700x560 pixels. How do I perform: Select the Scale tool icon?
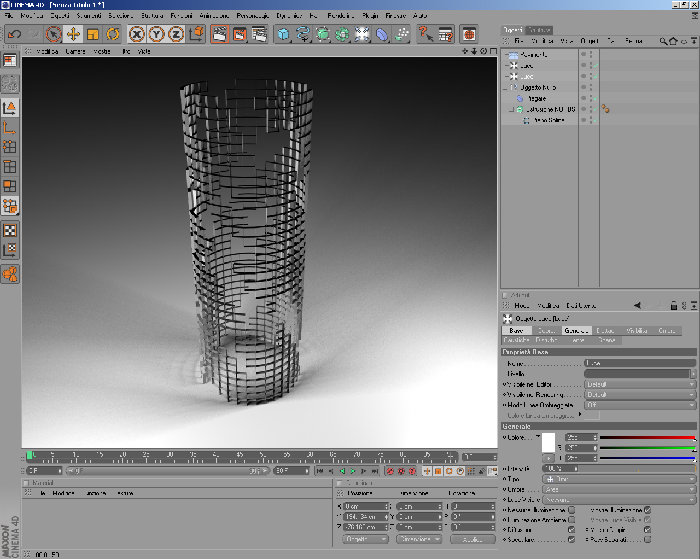point(93,34)
